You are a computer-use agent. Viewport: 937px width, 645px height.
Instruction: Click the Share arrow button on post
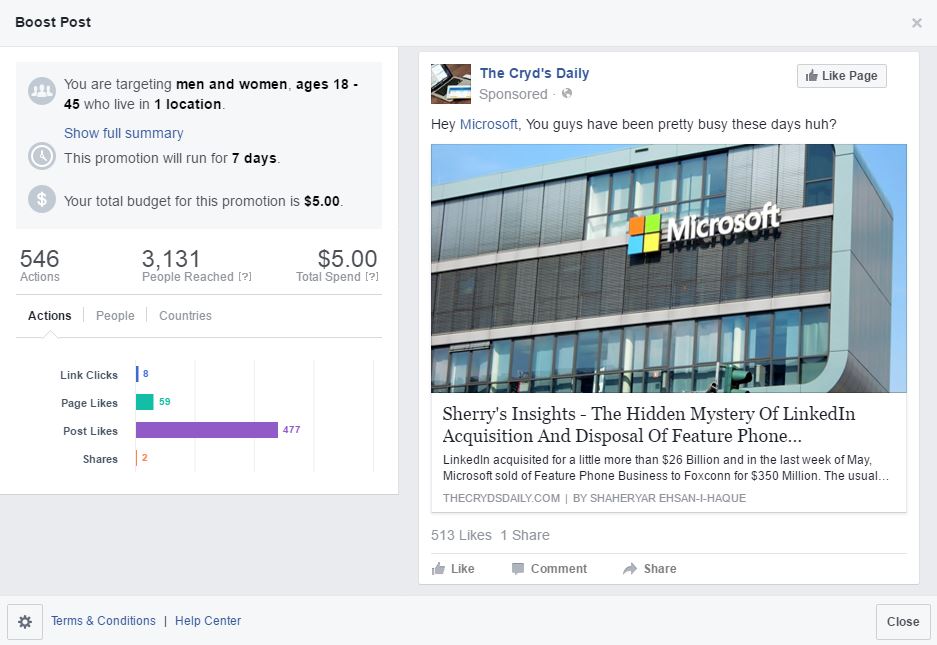(x=650, y=568)
